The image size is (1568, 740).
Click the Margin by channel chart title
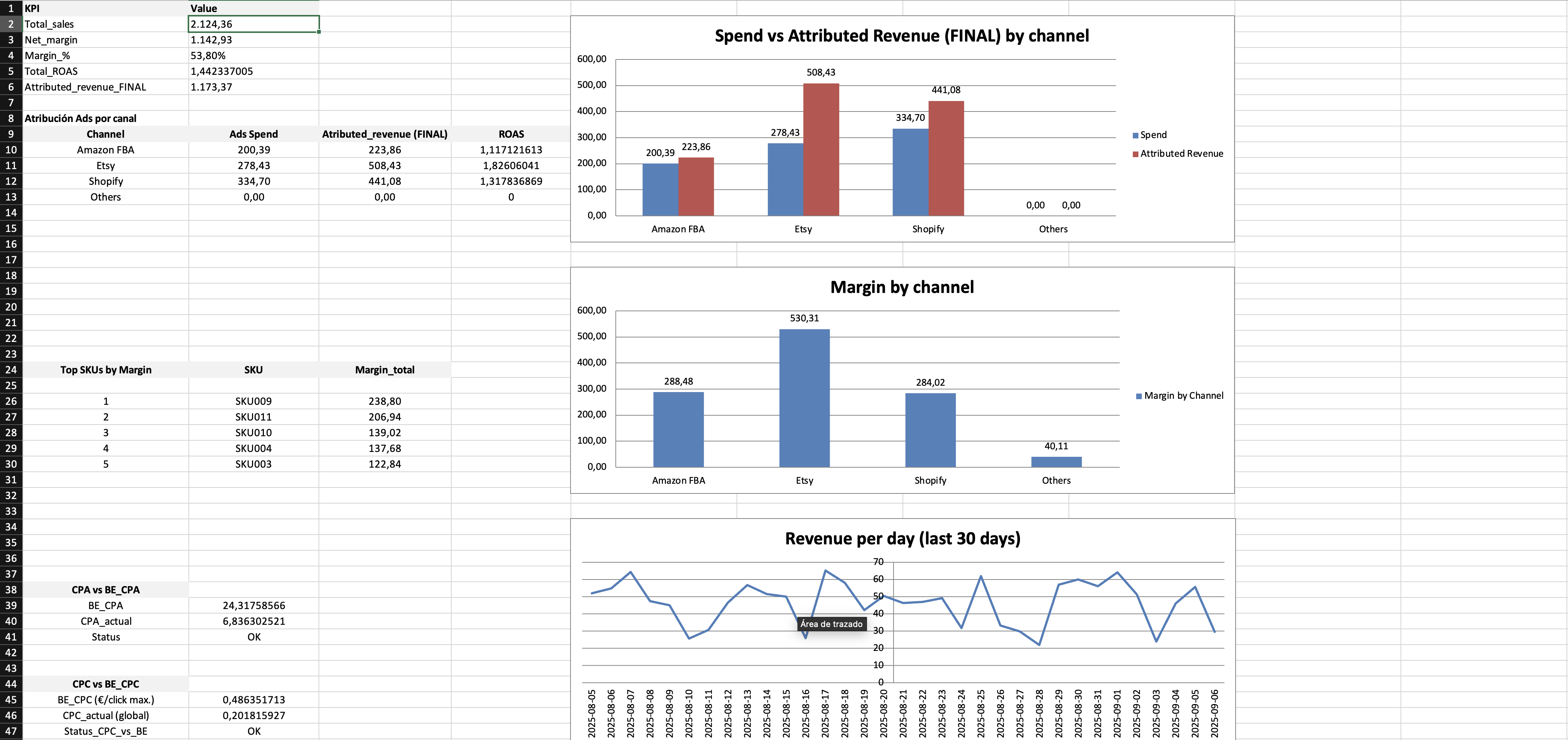tap(903, 287)
